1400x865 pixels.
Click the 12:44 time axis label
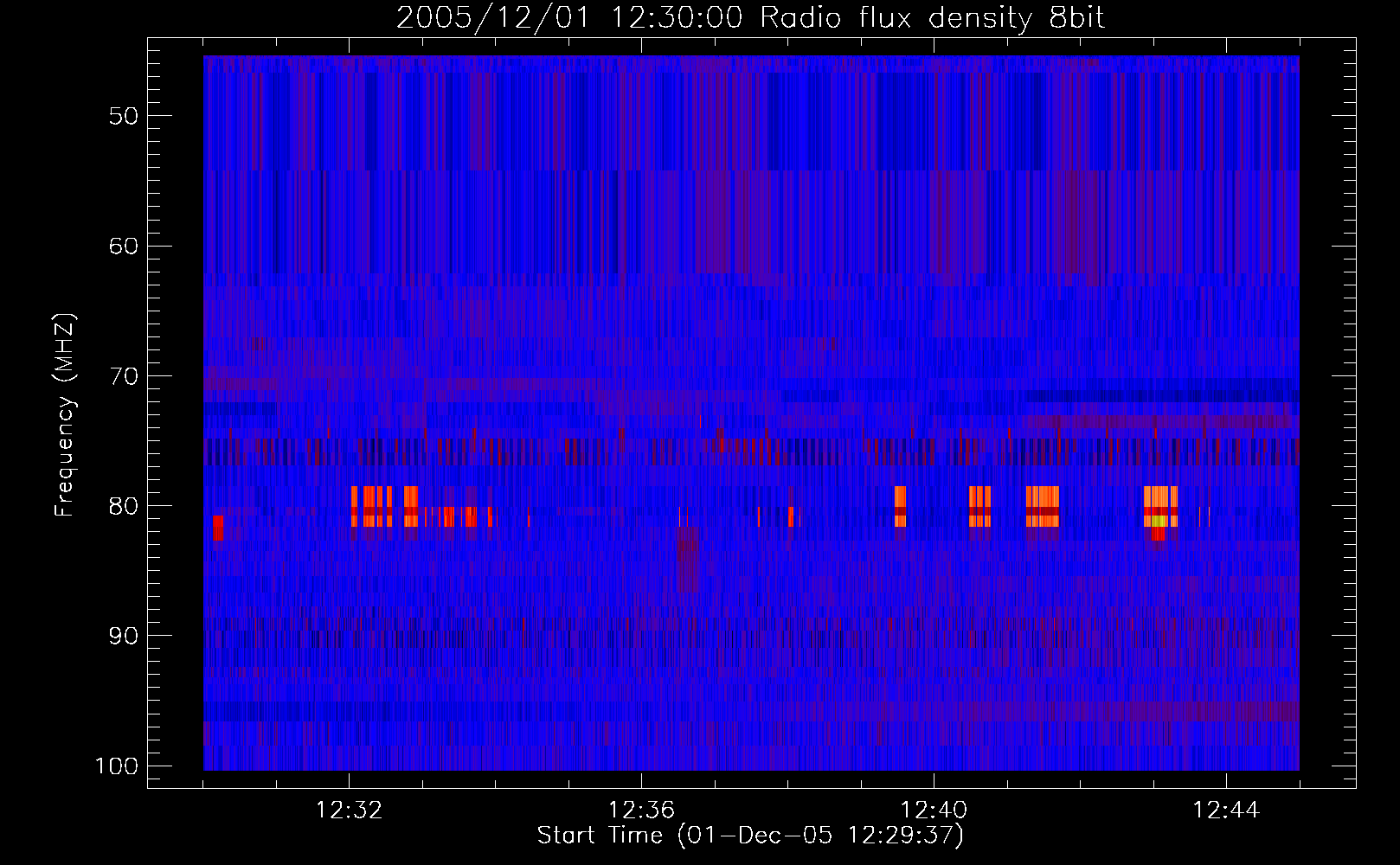pyautogui.click(x=1226, y=811)
